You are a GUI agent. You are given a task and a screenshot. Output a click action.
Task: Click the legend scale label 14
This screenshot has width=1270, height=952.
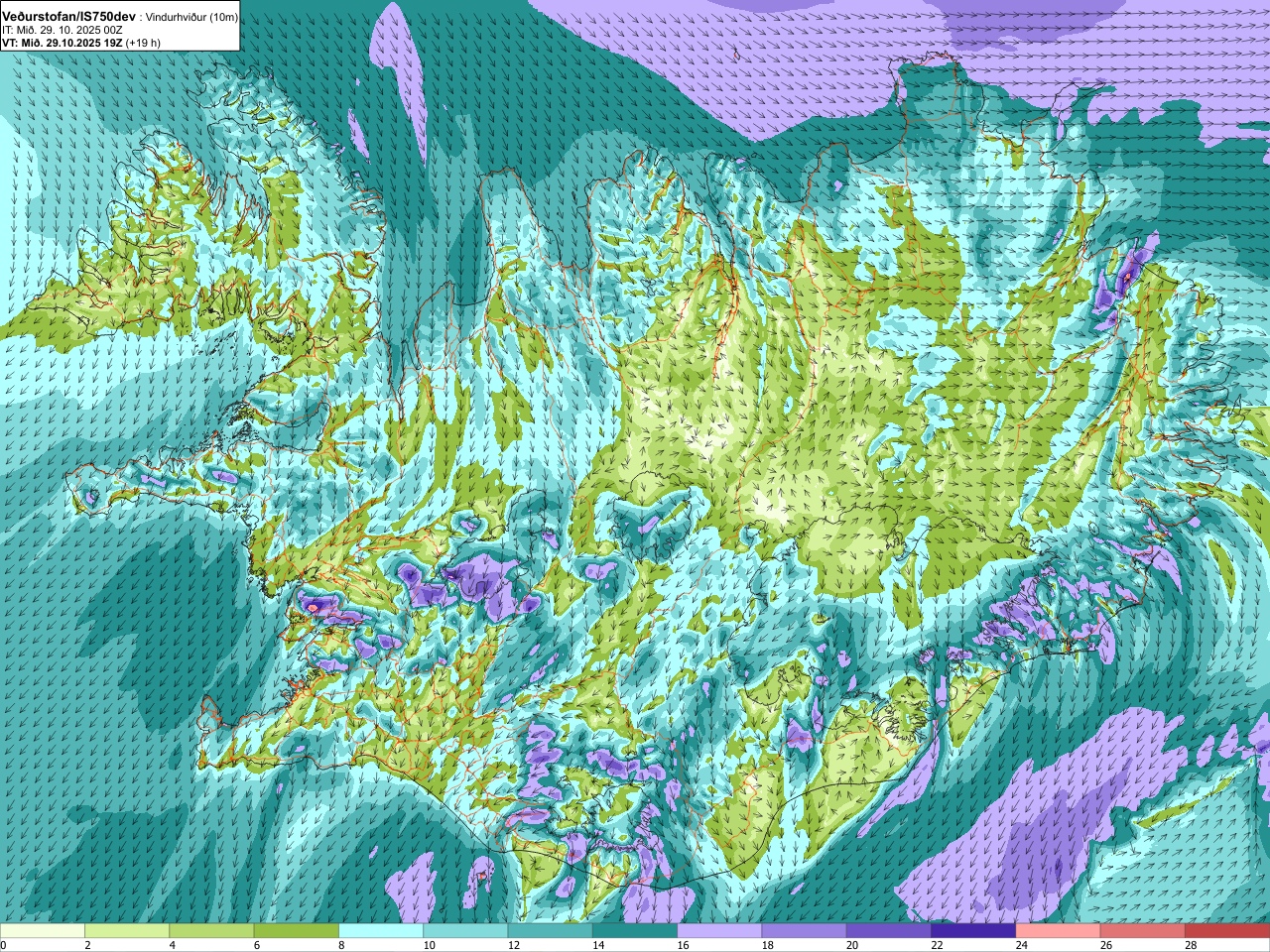[598, 945]
